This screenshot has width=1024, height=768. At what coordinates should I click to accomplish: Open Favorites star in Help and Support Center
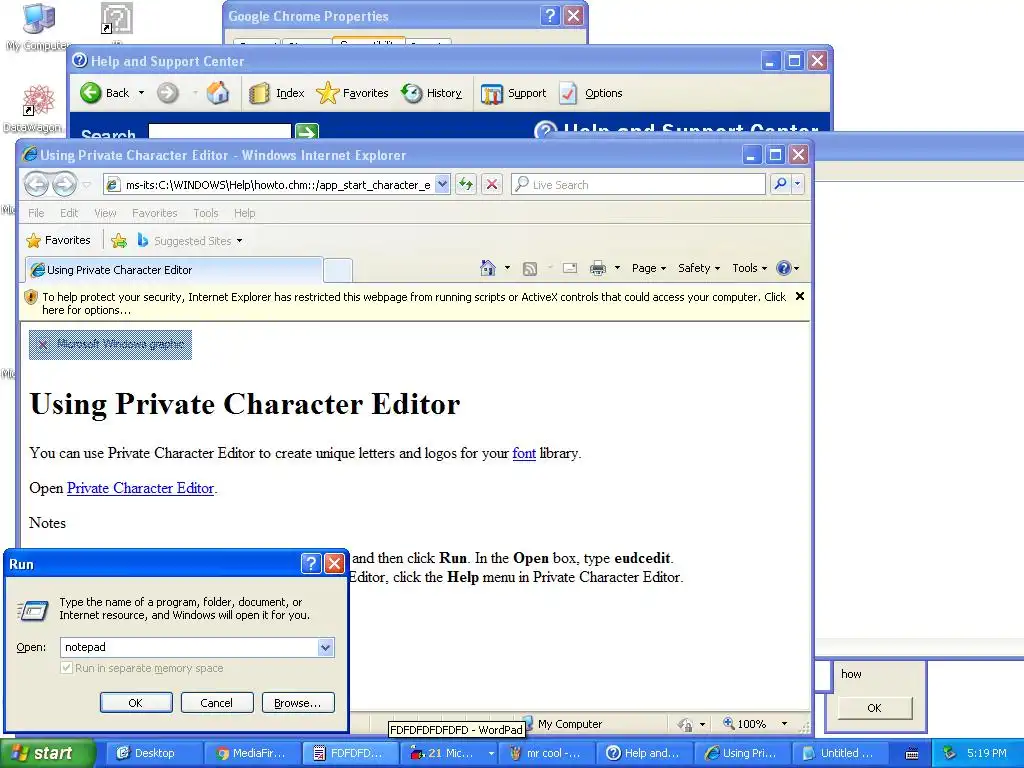point(352,93)
